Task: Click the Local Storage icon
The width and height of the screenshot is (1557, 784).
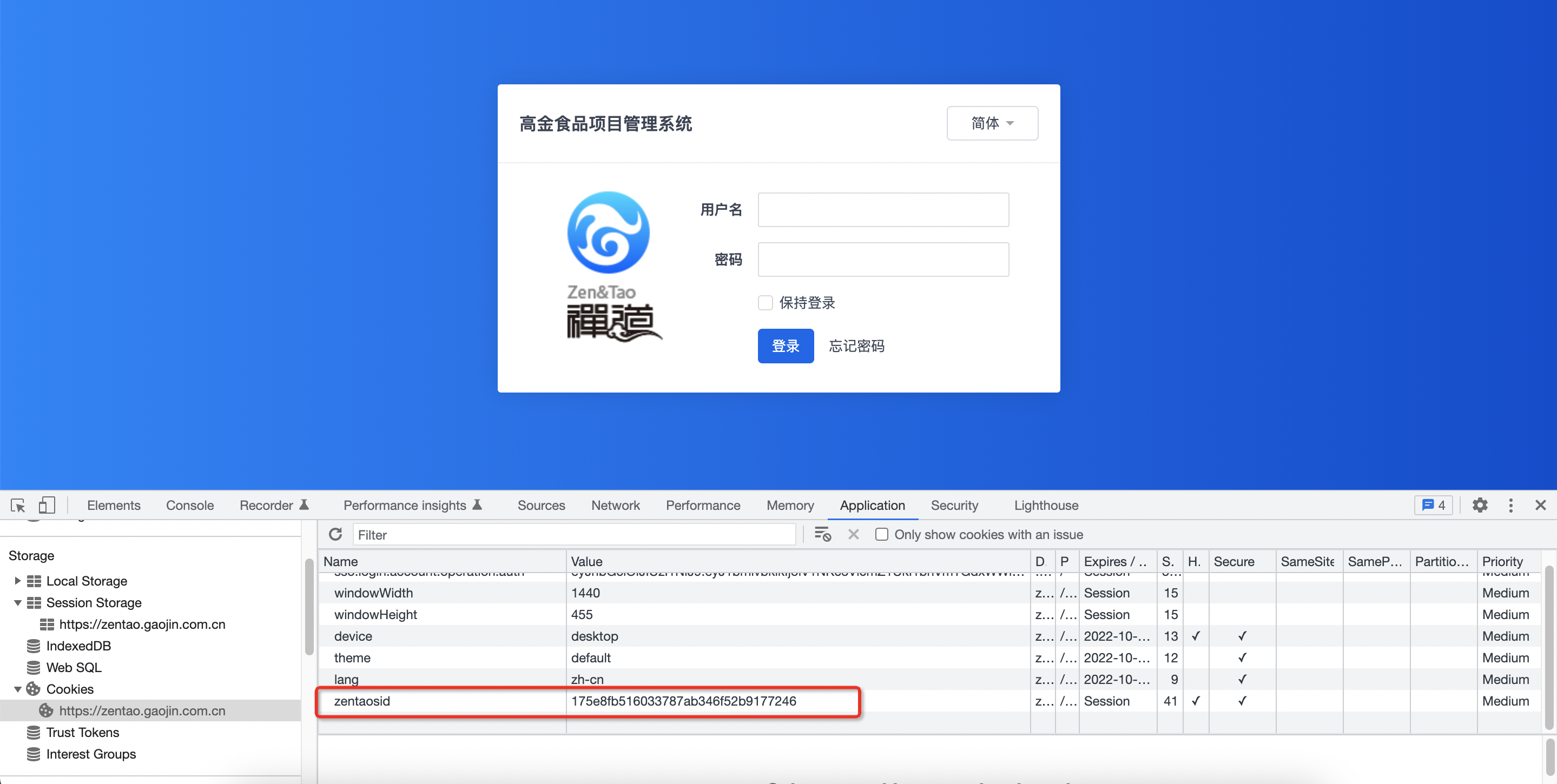Action: (x=34, y=581)
